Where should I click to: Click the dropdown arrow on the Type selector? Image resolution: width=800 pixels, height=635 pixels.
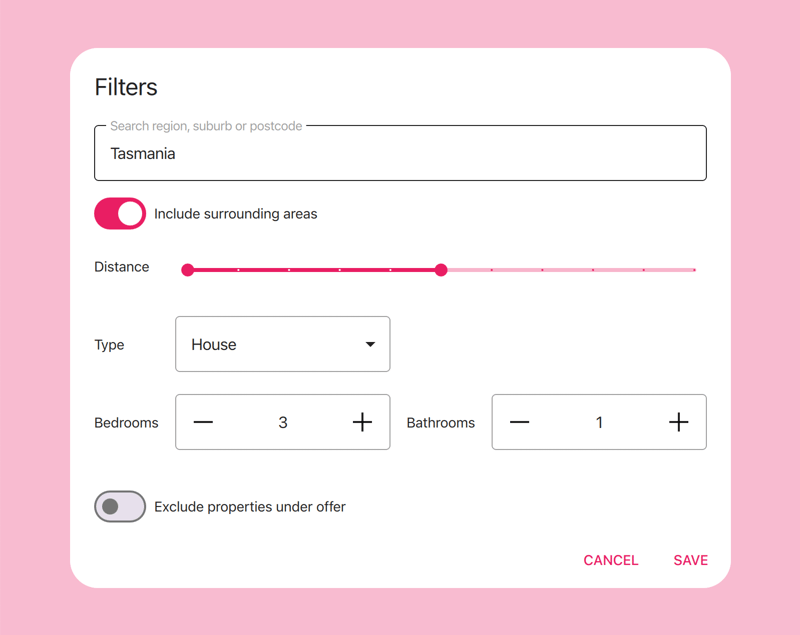tap(368, 344)
